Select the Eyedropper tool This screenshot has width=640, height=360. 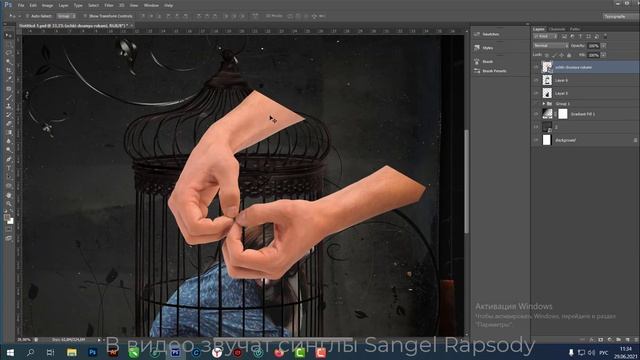9,79
